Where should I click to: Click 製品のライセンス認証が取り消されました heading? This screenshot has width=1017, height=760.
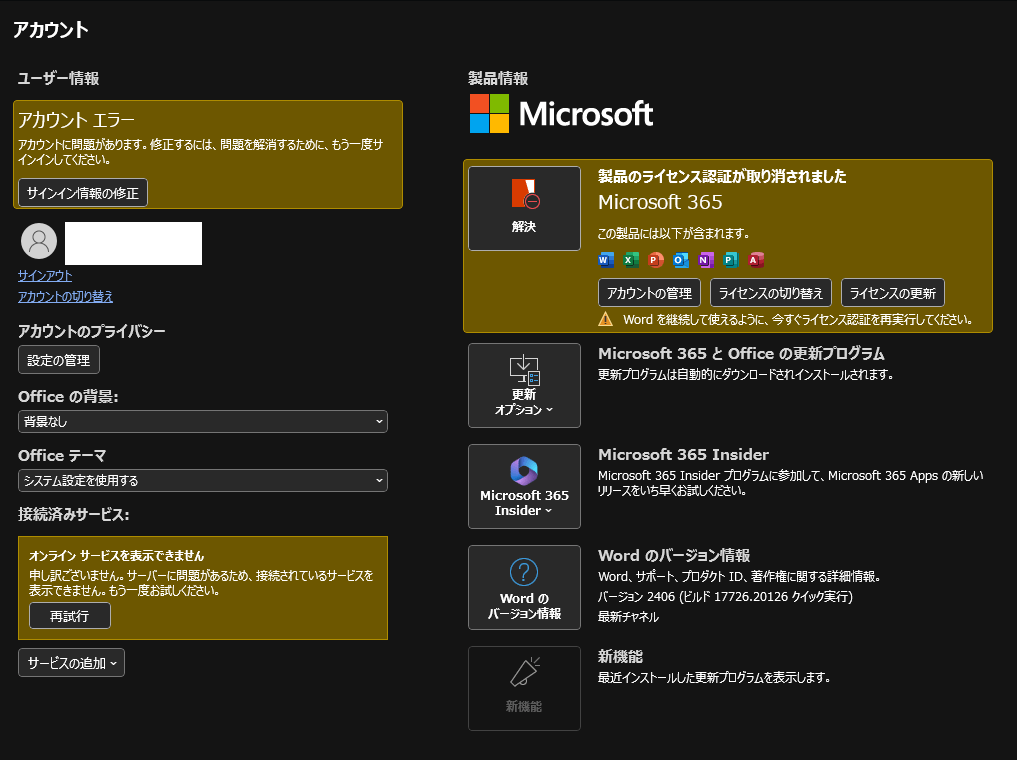pyautogui.click(x=722, y=176)
